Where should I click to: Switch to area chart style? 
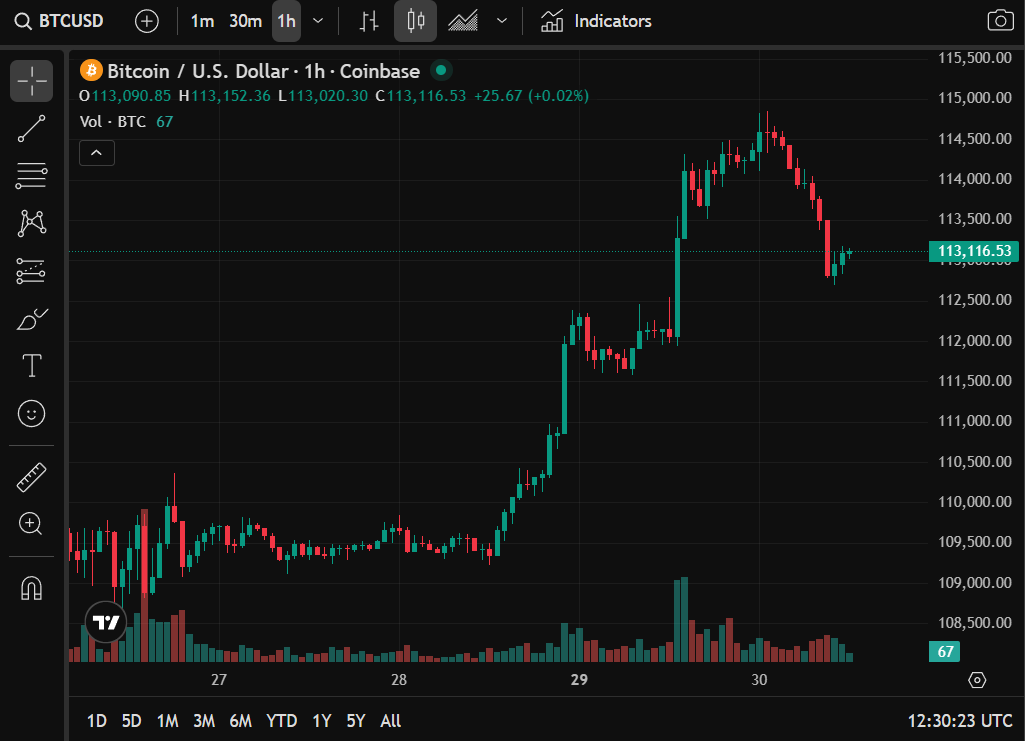click(x=463, y=21)
